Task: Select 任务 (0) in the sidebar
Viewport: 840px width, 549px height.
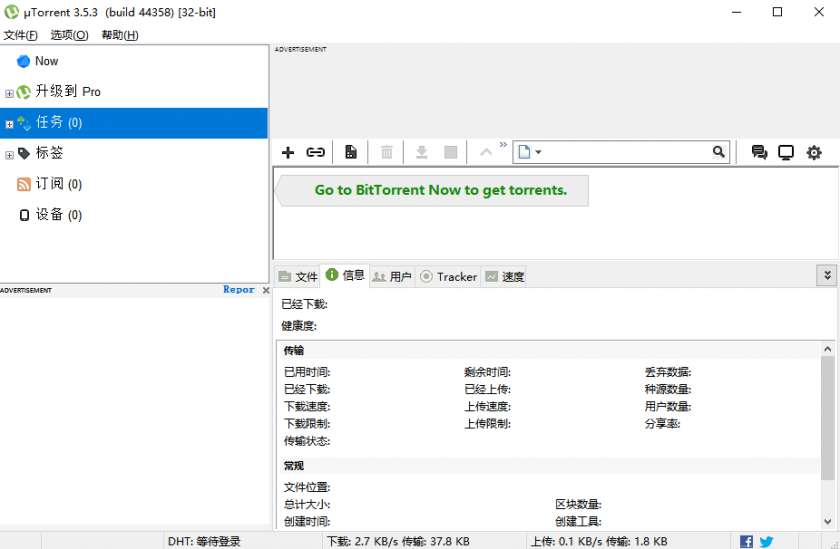Action: pos(134,123)
